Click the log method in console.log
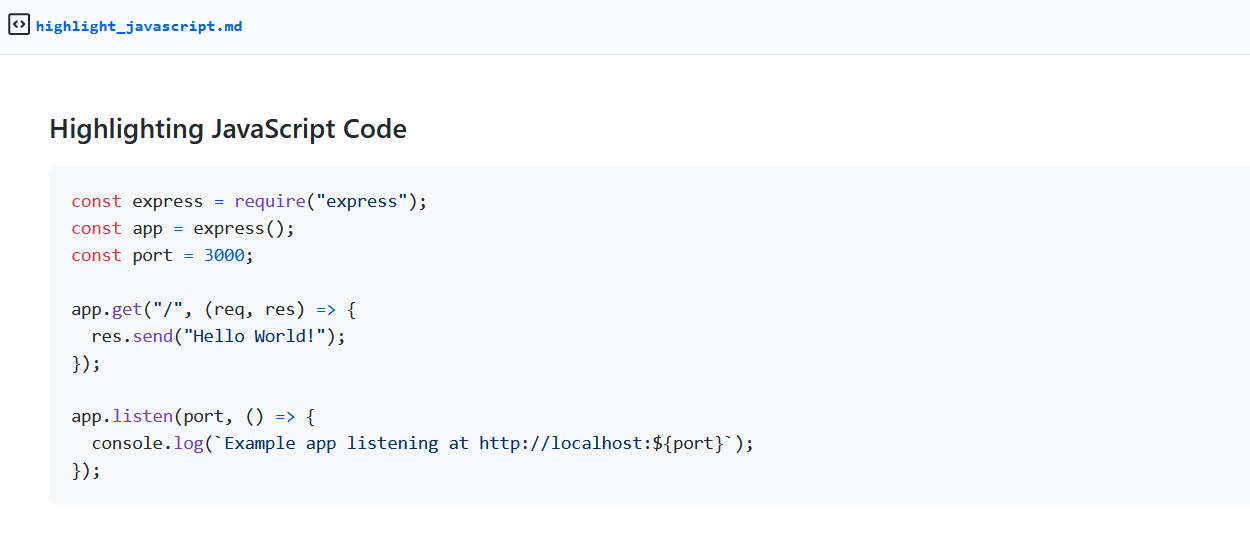Image resolution: width=1250 pixels, height=550 pixels. pos(188,443)
